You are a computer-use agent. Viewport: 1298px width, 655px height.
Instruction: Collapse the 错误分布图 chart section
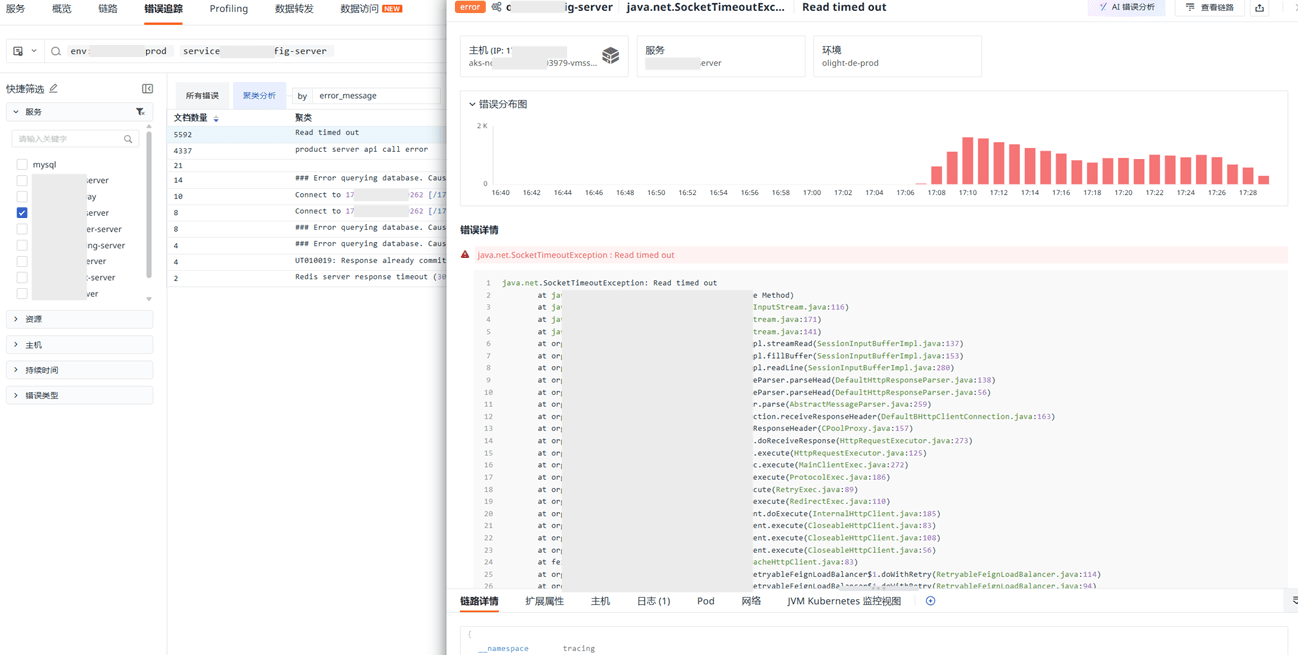click(472, 104)
